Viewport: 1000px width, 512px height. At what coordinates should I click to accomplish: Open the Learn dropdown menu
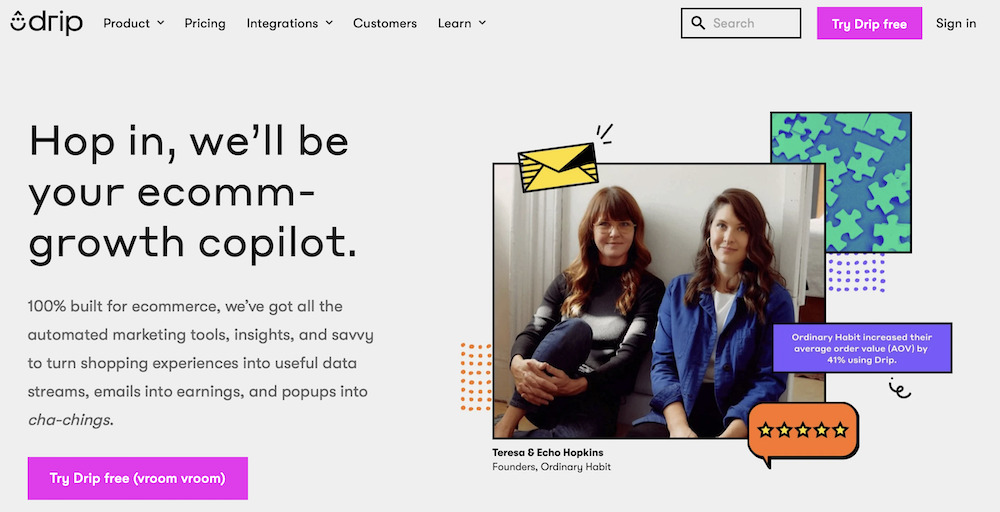pyautogui.click(x=461, y=23)
